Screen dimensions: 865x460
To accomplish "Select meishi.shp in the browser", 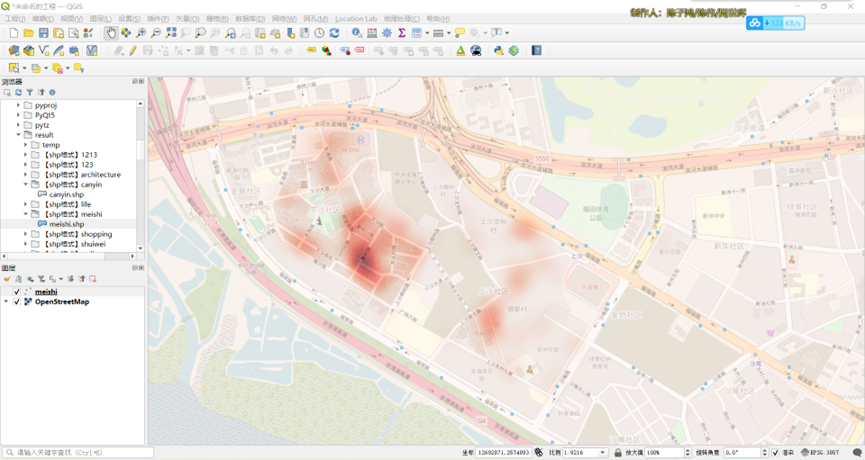I will (66, 224).
